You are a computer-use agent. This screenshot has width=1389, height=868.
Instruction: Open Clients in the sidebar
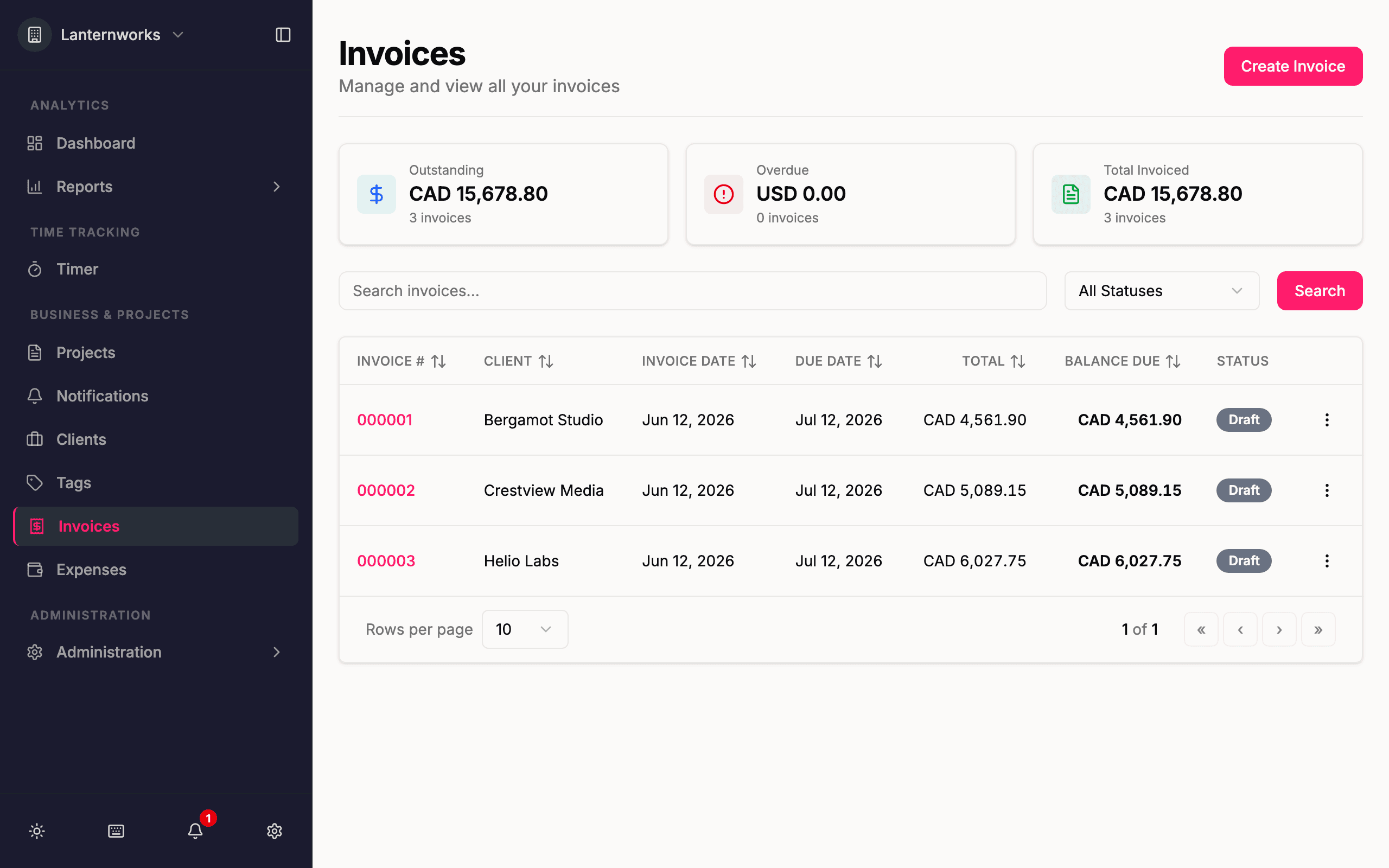(x=156, y=439)
